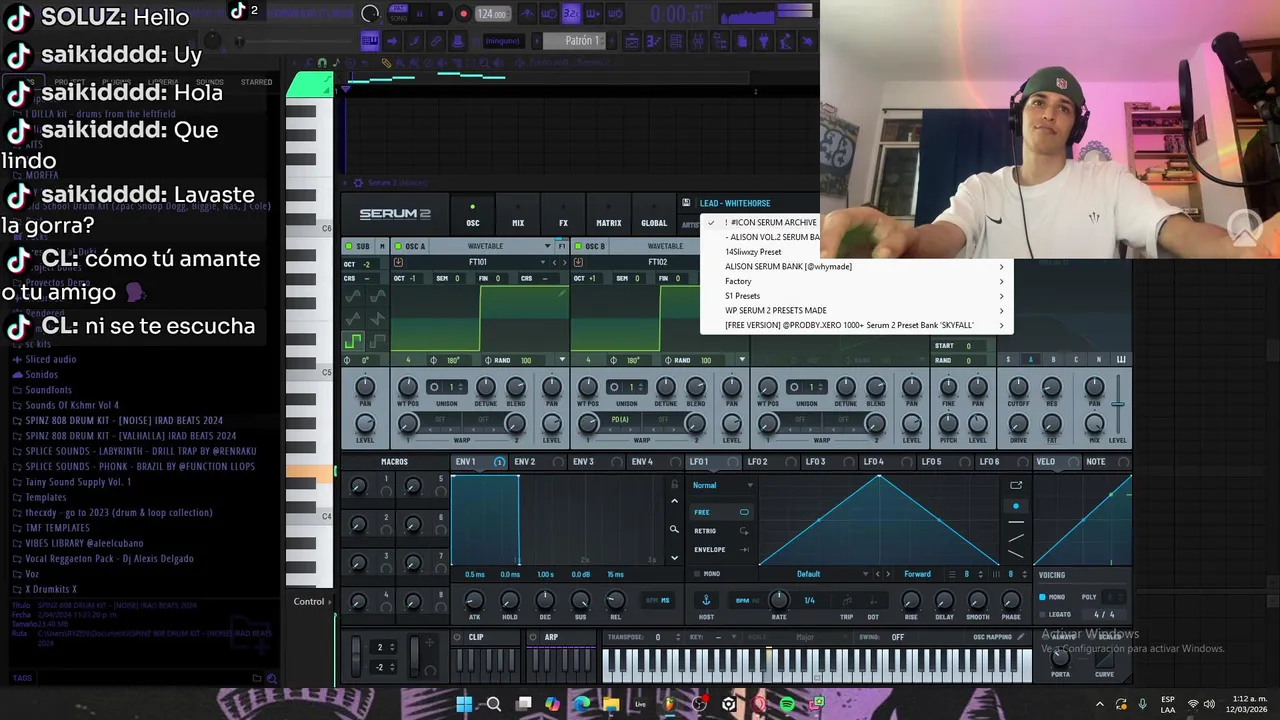Screen dimensions: 1280x720
Task: Open taskbar Search magnifier icon
Action: (493, 704)
